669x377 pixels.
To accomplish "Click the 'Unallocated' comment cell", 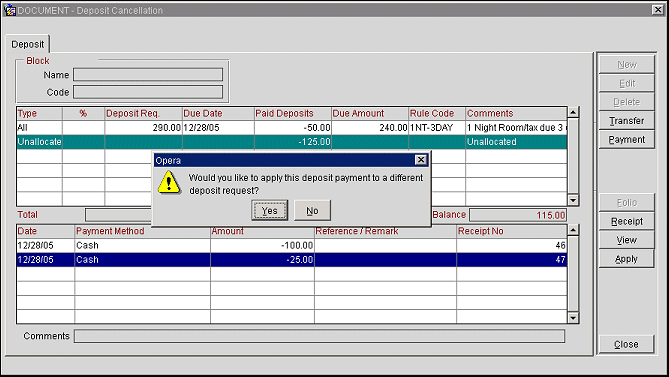I will pos(516,142).
